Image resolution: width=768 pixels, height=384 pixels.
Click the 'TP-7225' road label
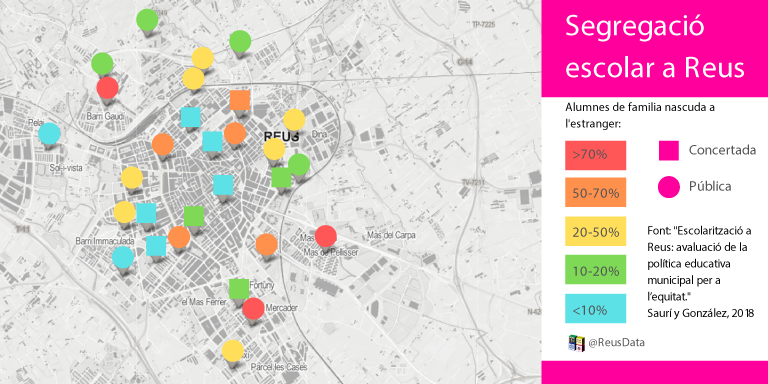point(482,23)
